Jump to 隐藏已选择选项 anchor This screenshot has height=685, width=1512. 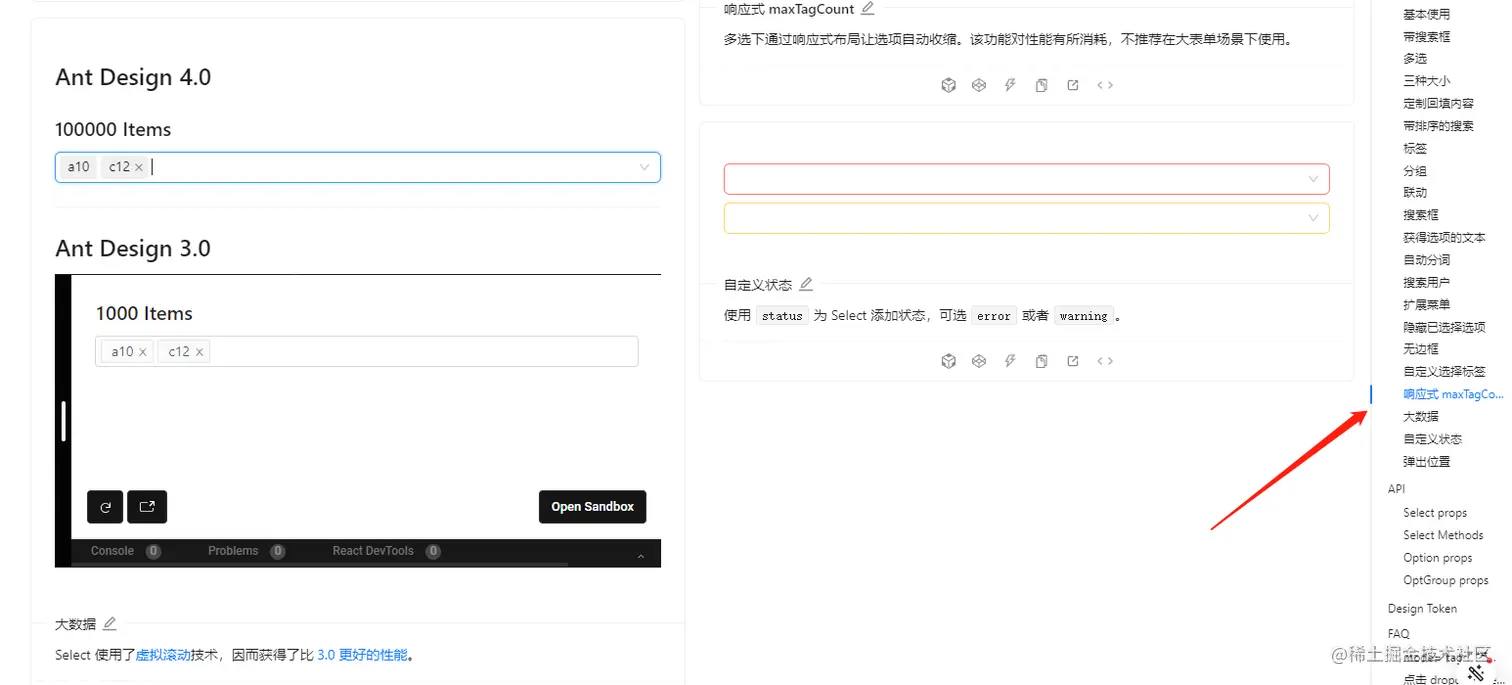click(1444, 327)
